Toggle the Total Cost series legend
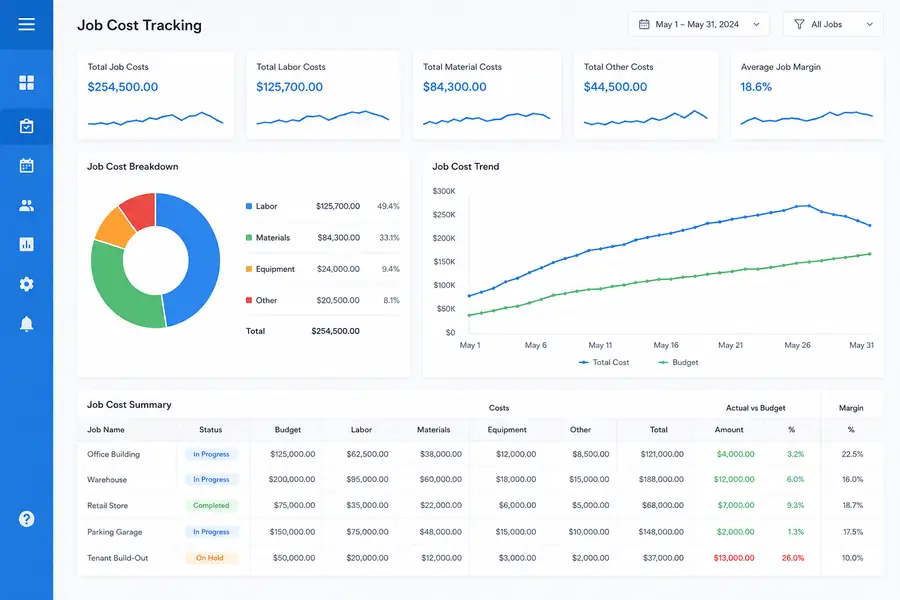900x600 pixels. point(604,362)
